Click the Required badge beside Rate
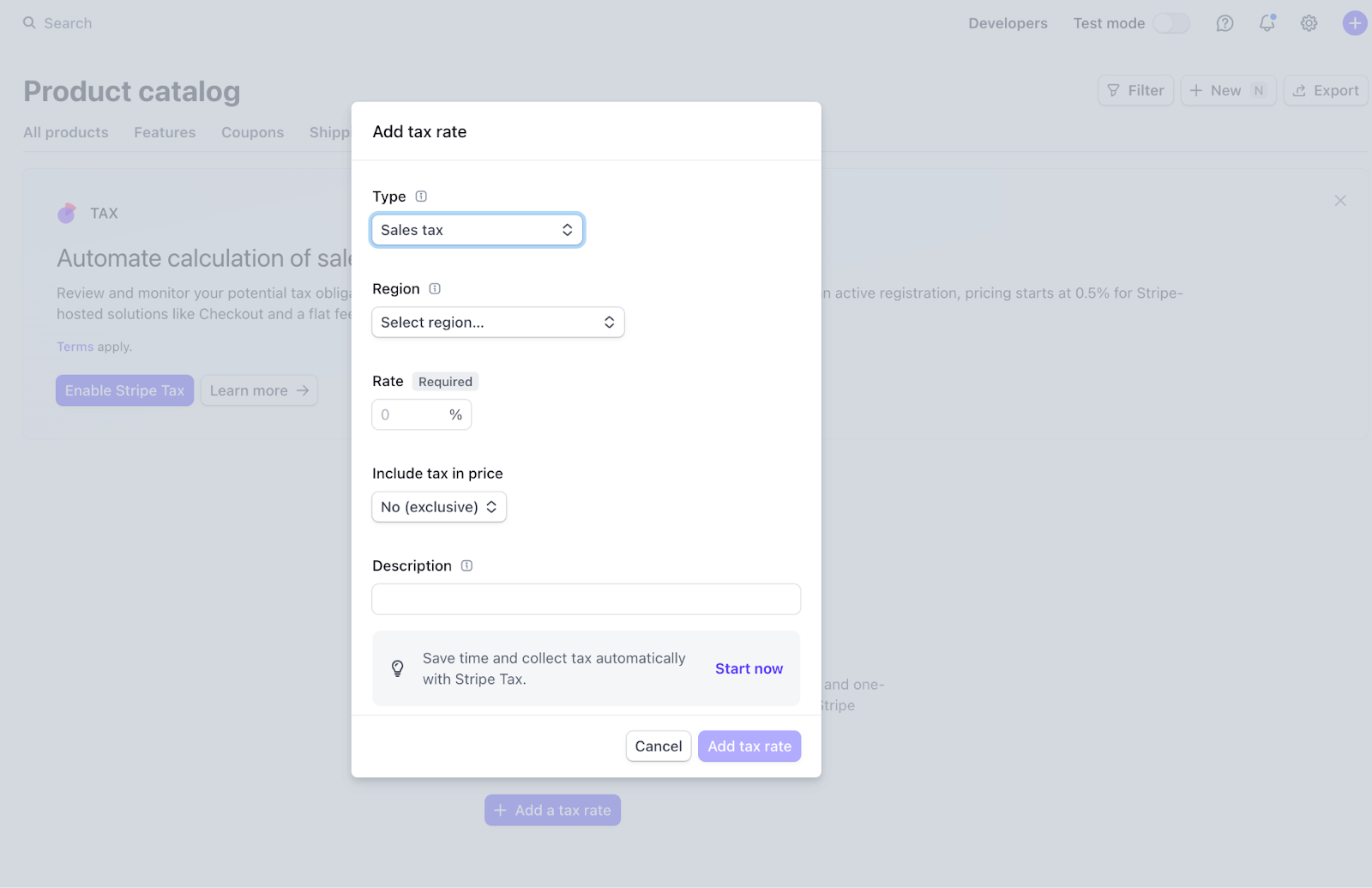The height and width of the screenshot is (888, 1372). pyautogui.click(x=445, y=382)
